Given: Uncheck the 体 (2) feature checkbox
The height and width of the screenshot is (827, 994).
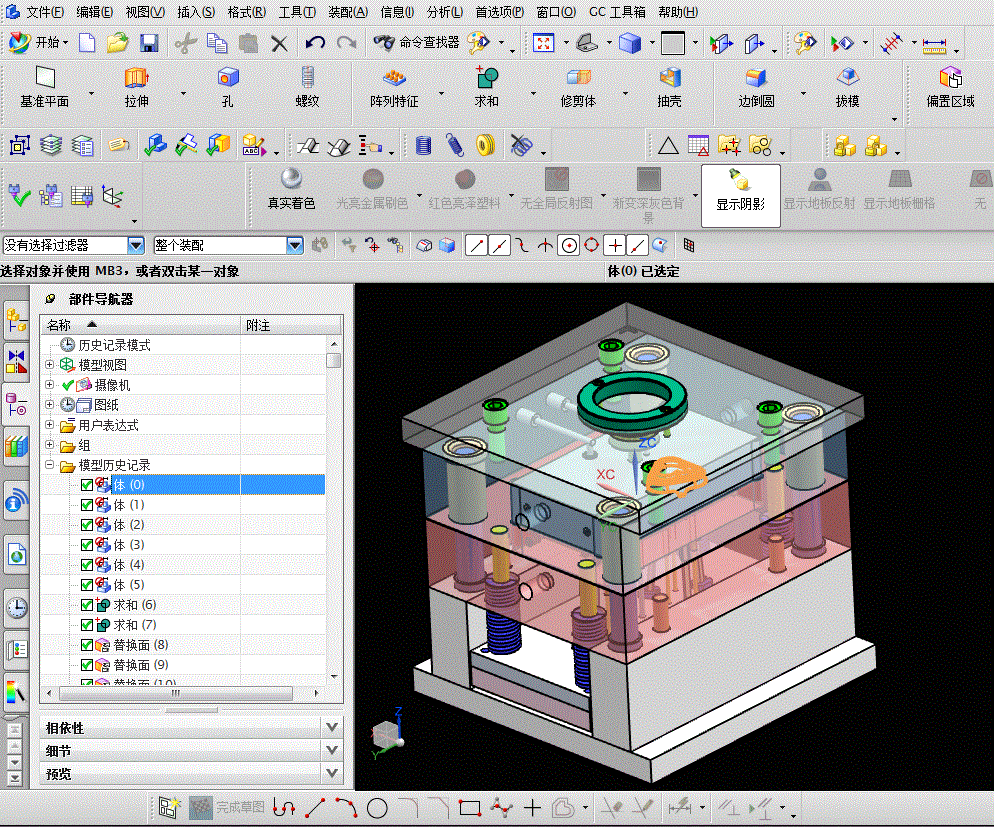Looking at the screenshot, I should (87, 525).
